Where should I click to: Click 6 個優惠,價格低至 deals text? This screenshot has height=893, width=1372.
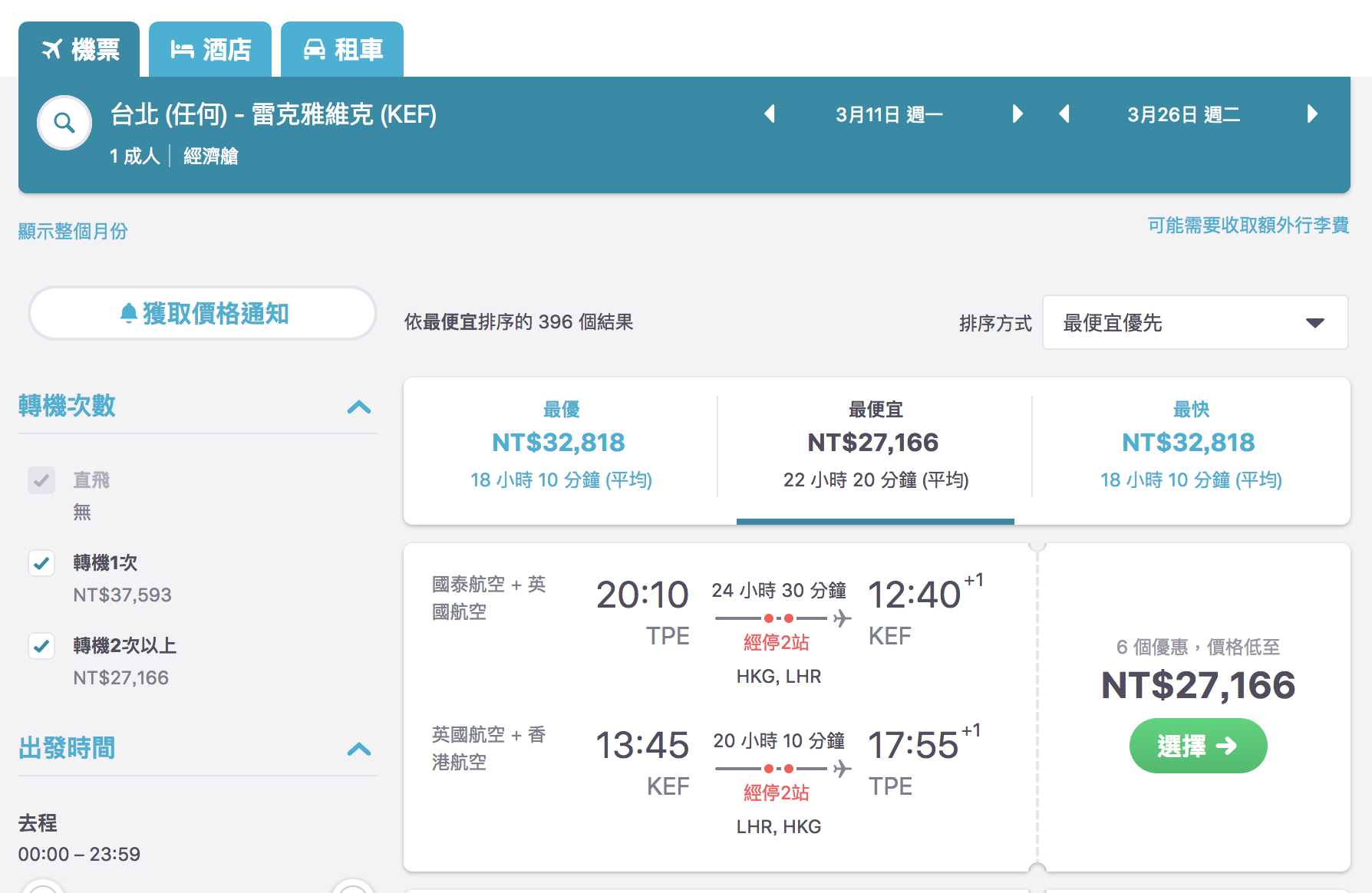1198,647
